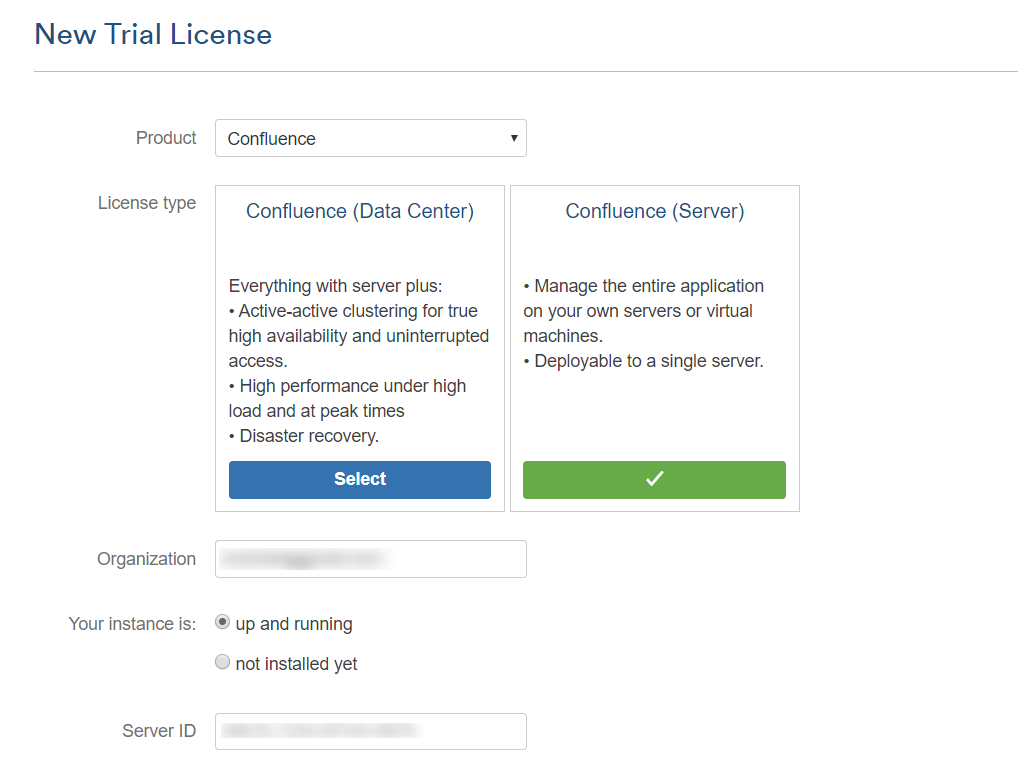Click the 'up and running' label text
Viewport: 1018px width, 776px height.
294,624
